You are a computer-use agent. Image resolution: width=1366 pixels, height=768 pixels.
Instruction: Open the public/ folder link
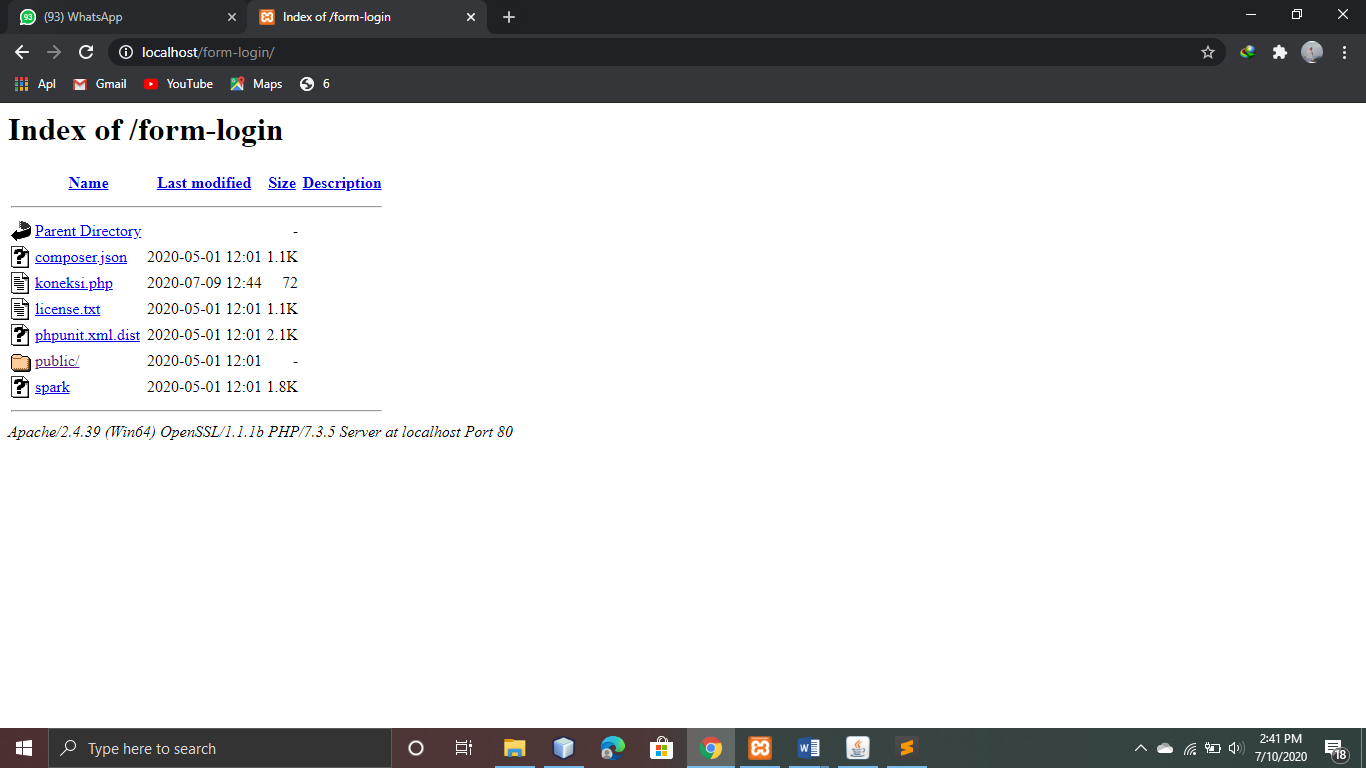click(x=57, y=361)
